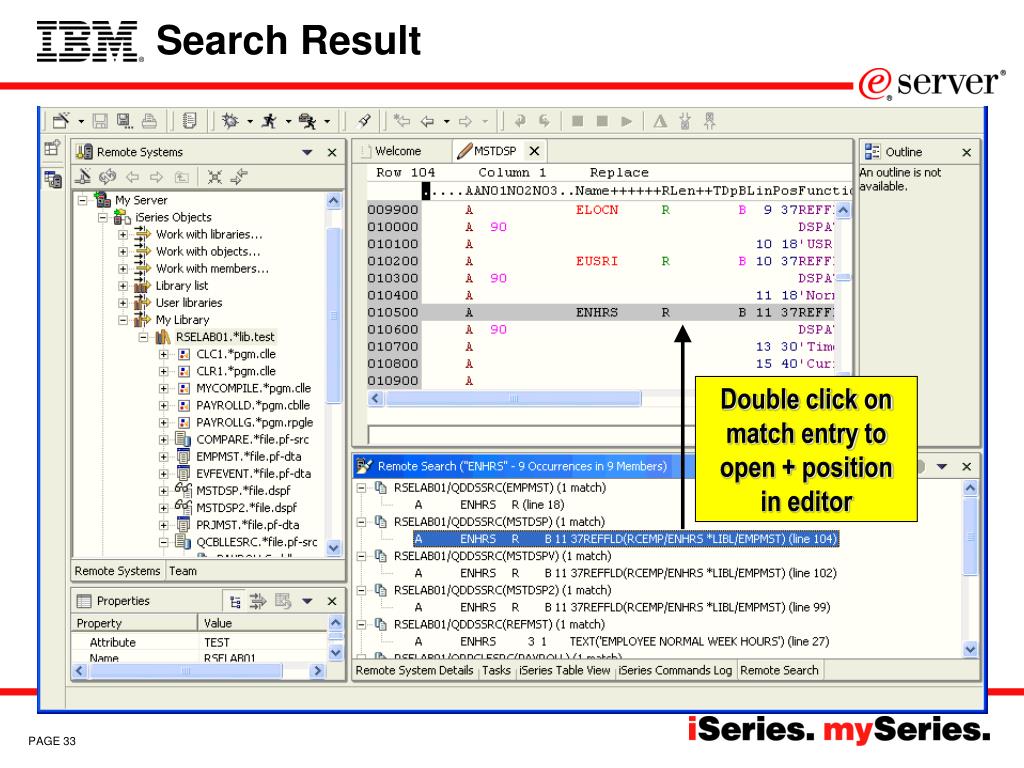The width and height of the screenshot is (1024, 768).
Task: Click the Show Categories icon in Properties
Action: click(235, 601)
